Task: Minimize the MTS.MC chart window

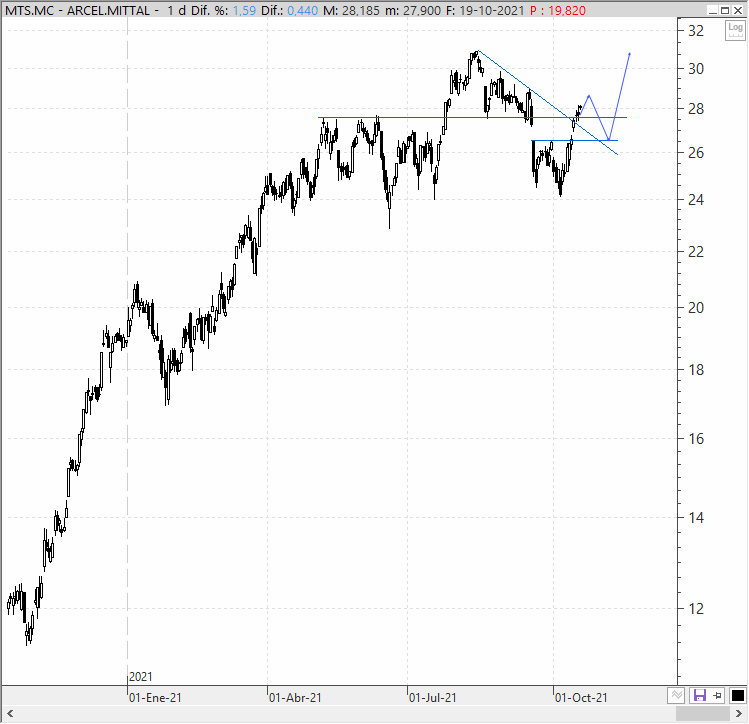Action: pos(713,11)
